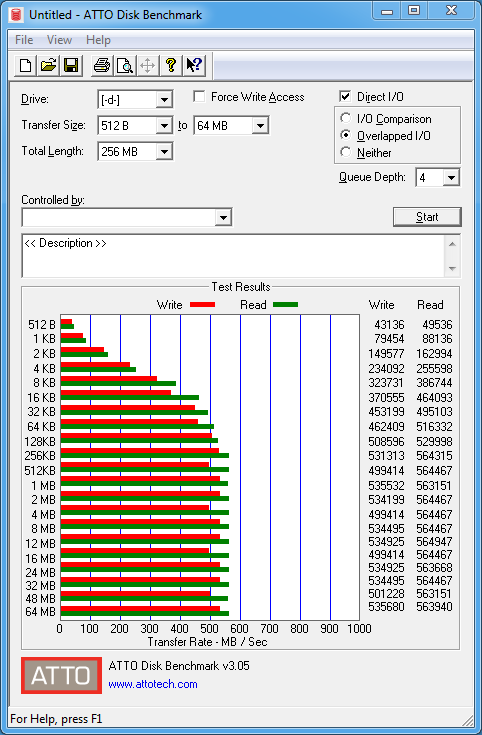Screen dimensions: 482x735
Task: Select the Overlapped I/O radio option
Action: pos(346,135)
